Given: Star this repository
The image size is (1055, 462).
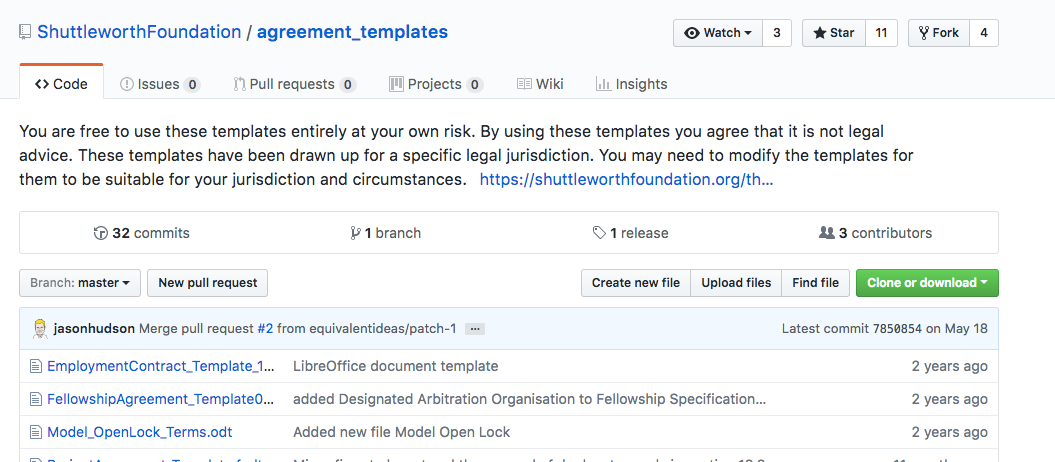Looking at the screenshot, I should [834, 33].
